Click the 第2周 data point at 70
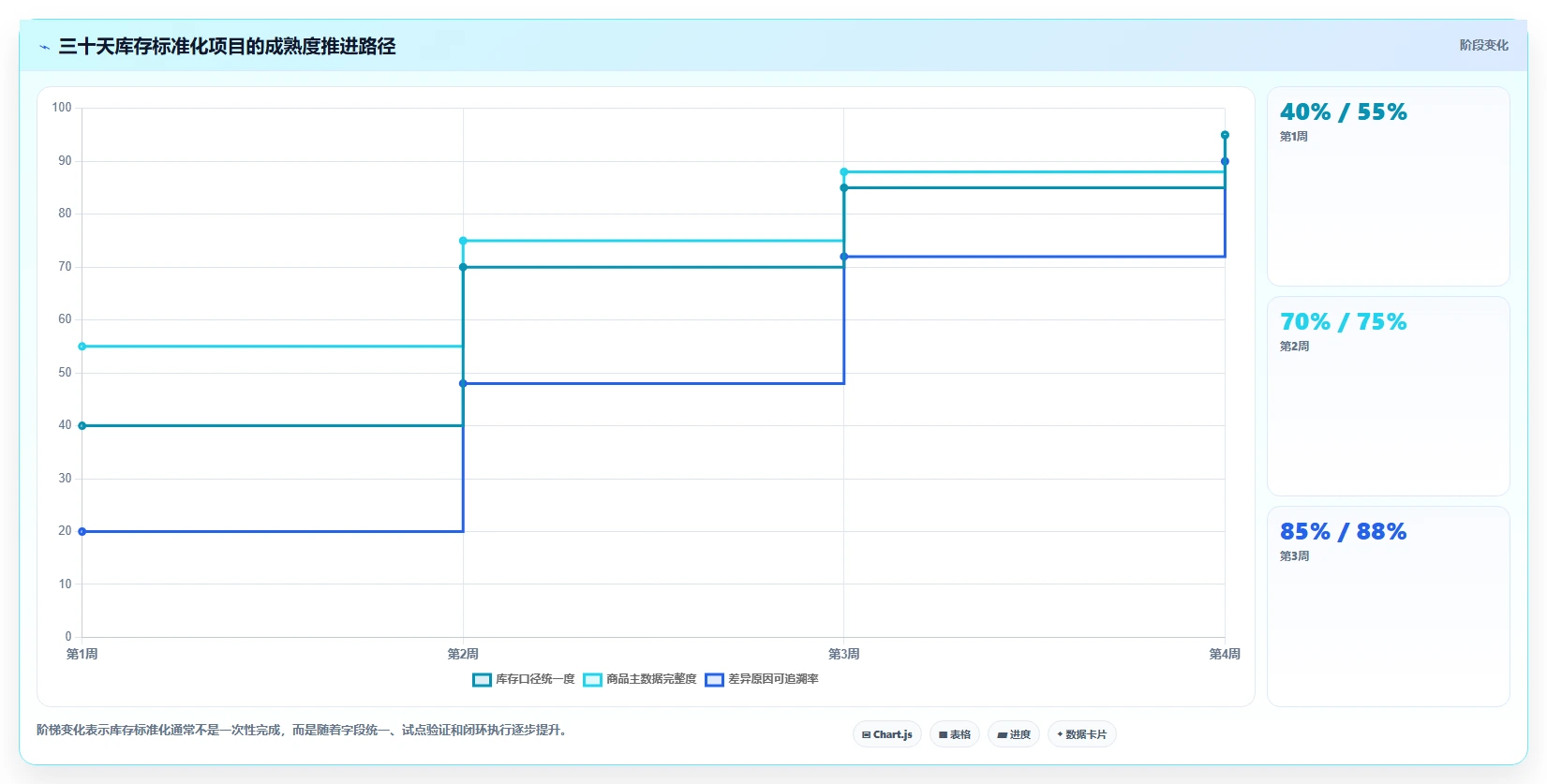Viewport: 1547px width, 784px height. coord(463,267)
